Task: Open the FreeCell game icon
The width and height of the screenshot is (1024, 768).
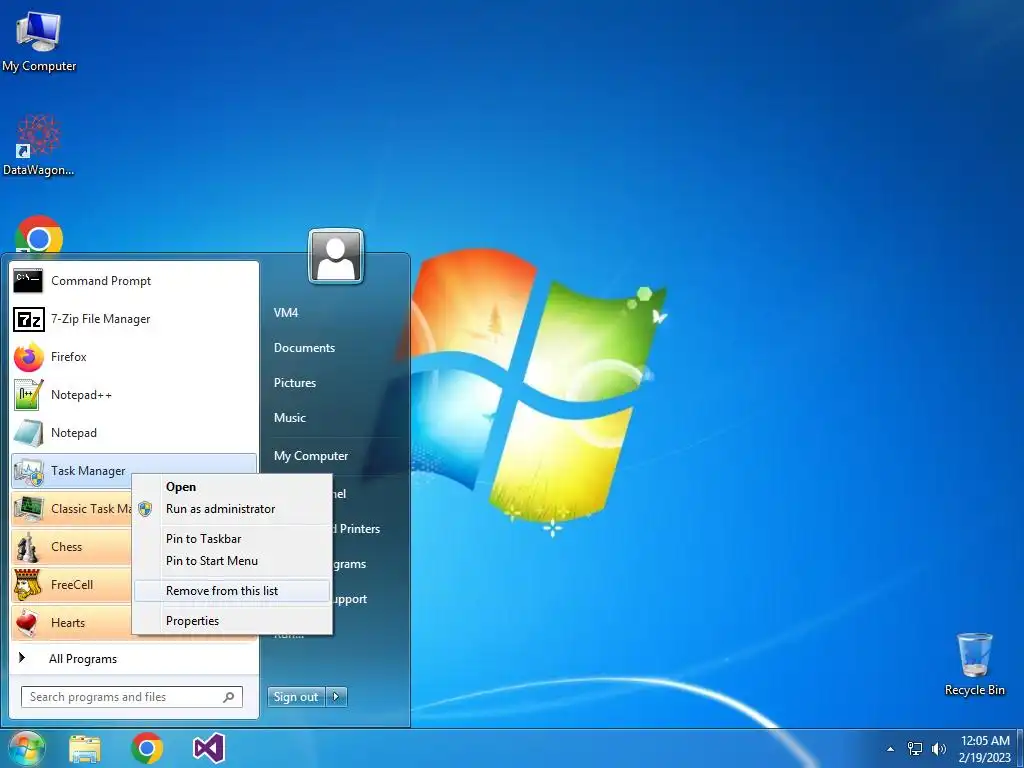Action: 28,585
